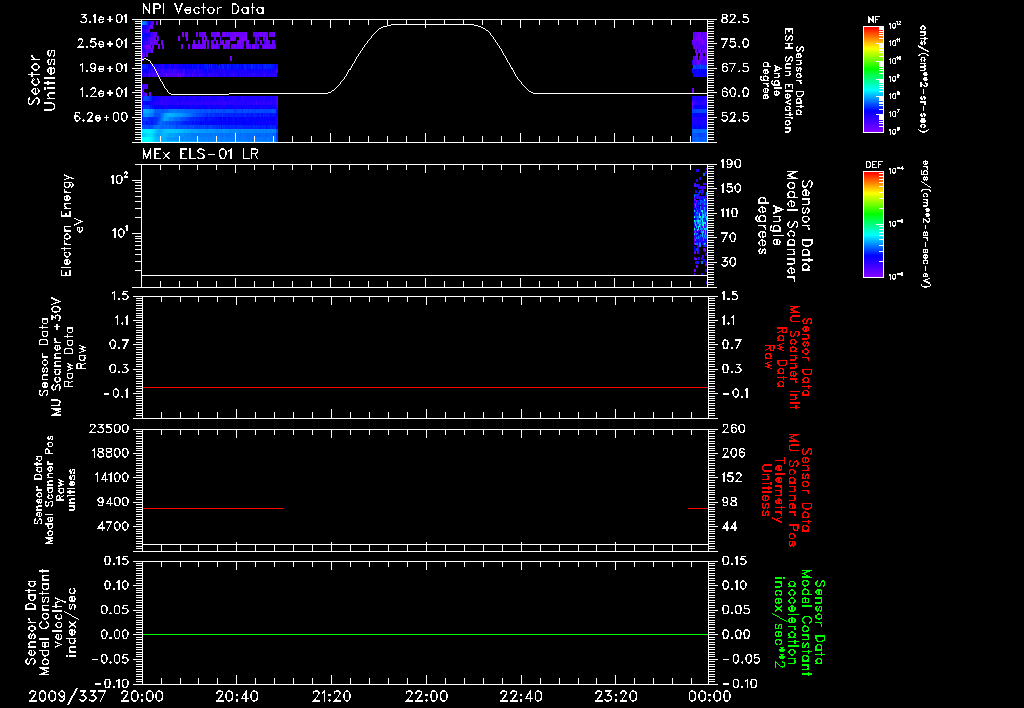Click the '22:00' time axis label
Viewport: 1024px width, 708px height.
tap(426, 696)
